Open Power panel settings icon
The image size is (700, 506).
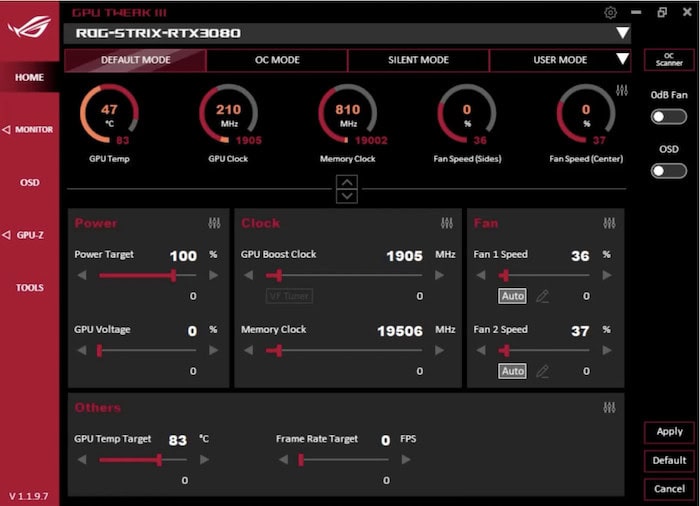(214, 222)
